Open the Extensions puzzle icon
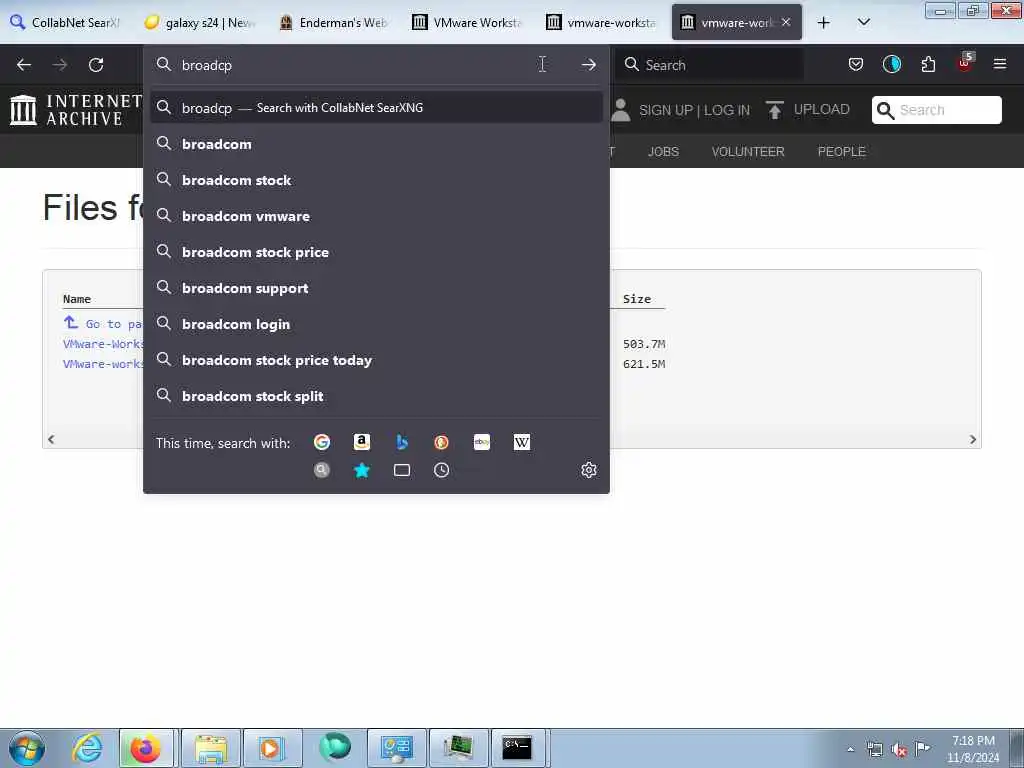 click(928, 64)
